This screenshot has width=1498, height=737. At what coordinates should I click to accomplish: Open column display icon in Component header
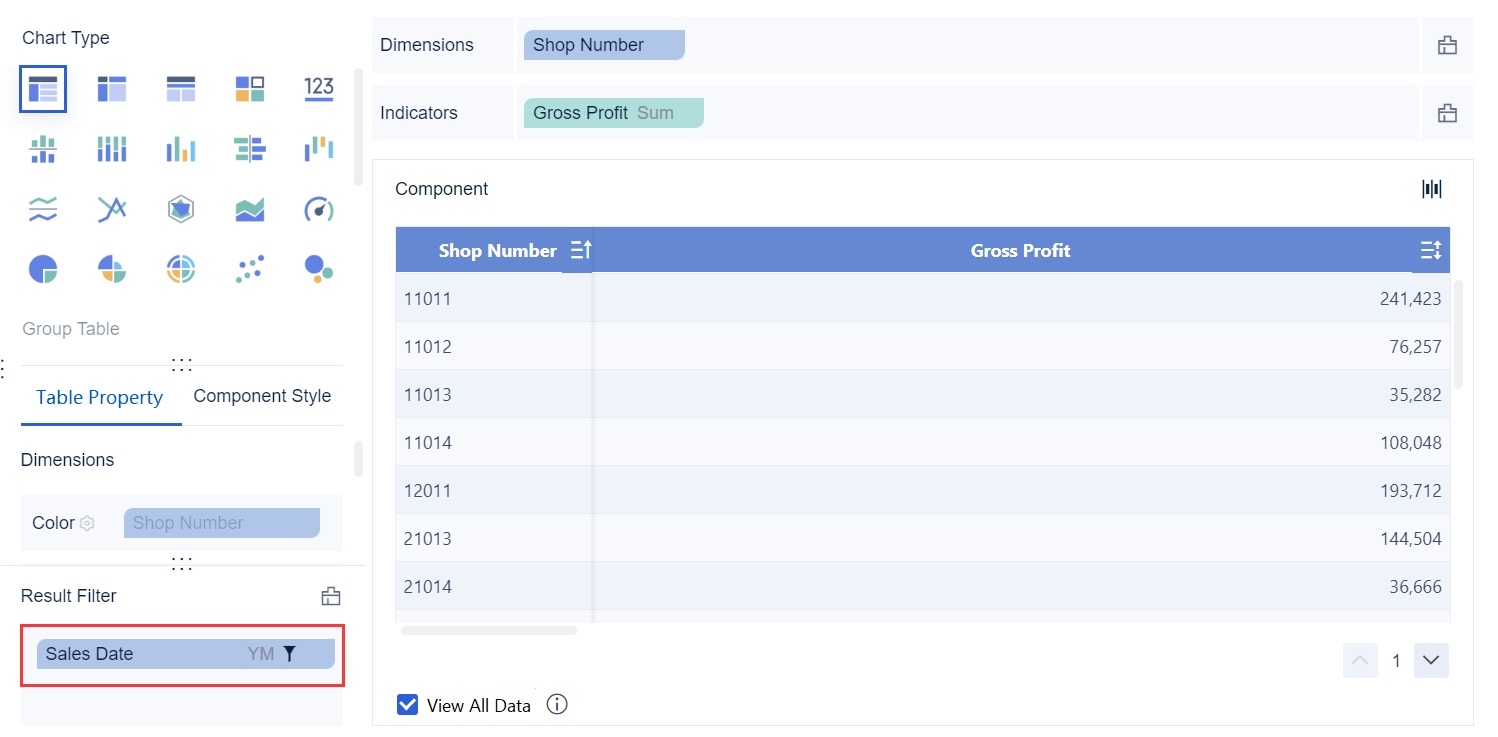pyautogui.click(x=1432, y=189)
